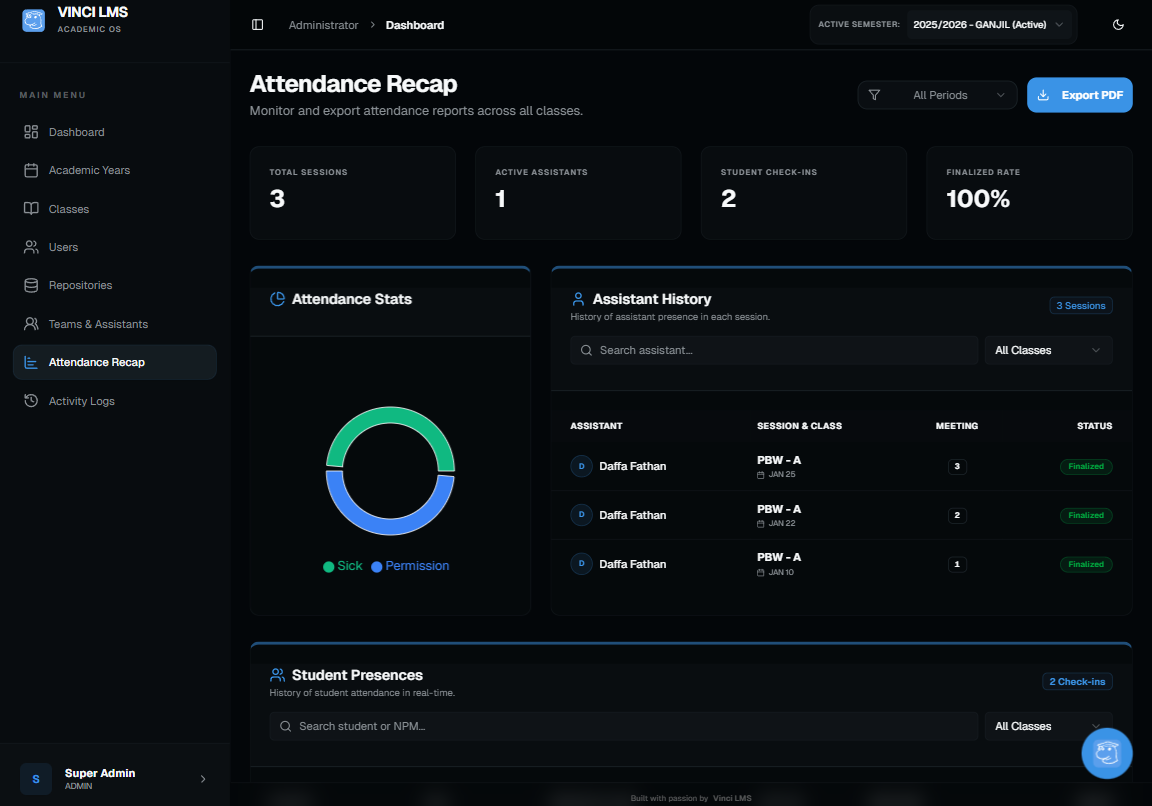This screenshot has width=1152, height=806.
Task: Expand the Super Admin profile chevron
Action: click(203, 779)
